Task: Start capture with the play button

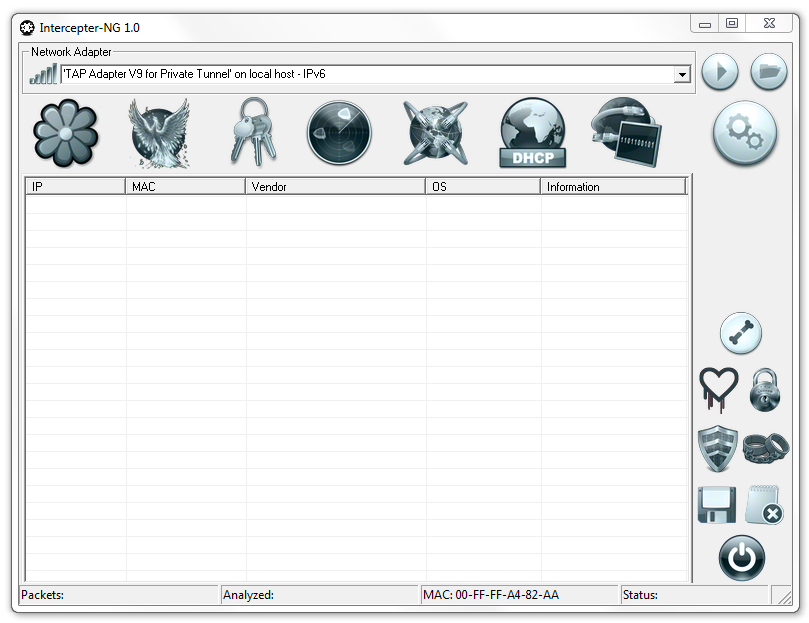Action: pyautogui.click(x=719, y=72)
